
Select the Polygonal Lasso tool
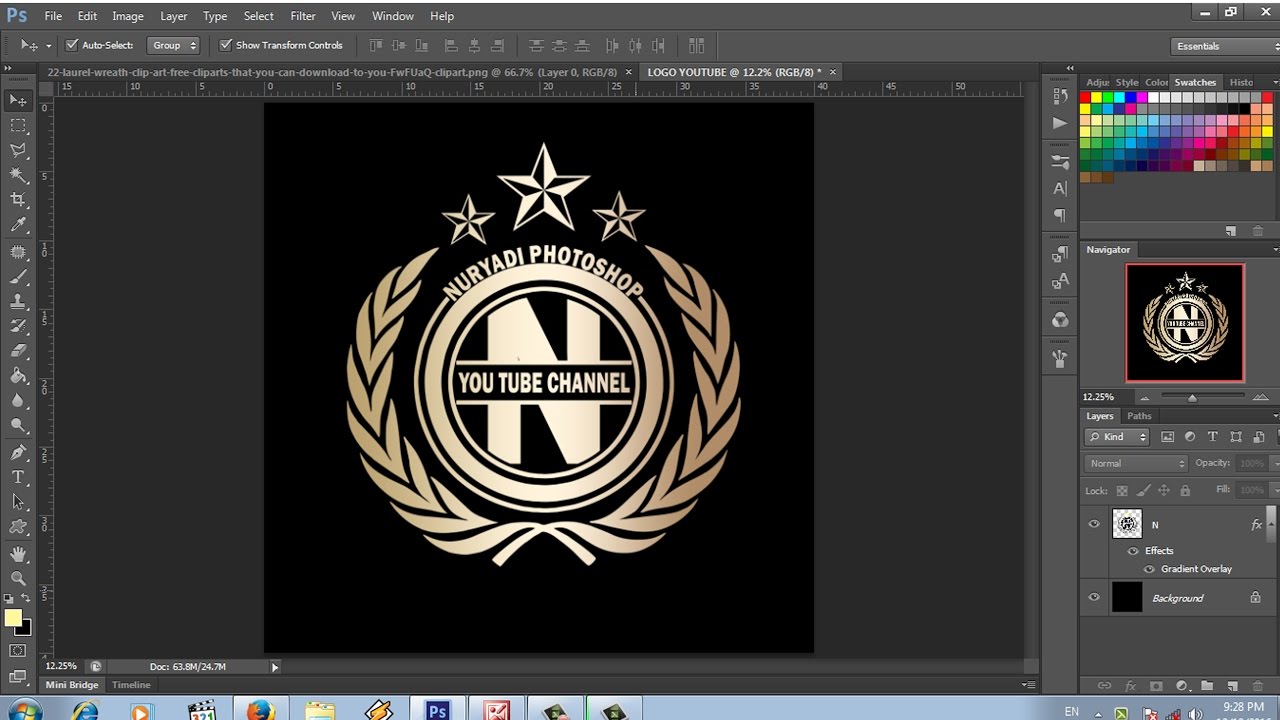coord(18,150)
